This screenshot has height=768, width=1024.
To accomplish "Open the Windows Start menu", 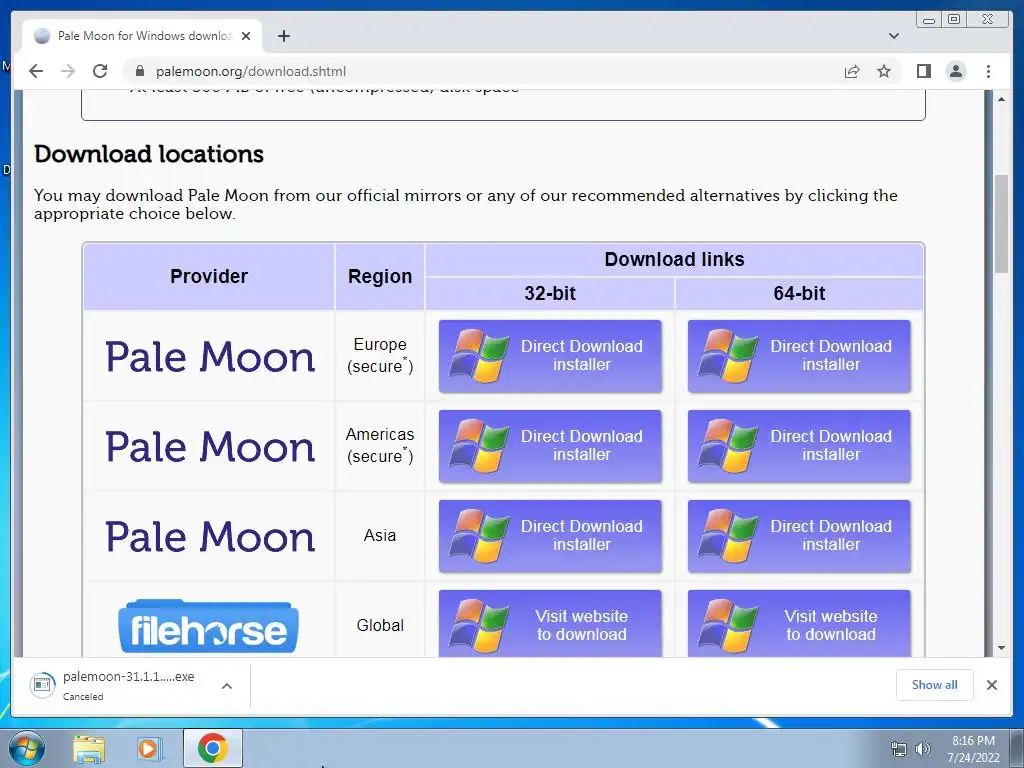I will point(27,748).
